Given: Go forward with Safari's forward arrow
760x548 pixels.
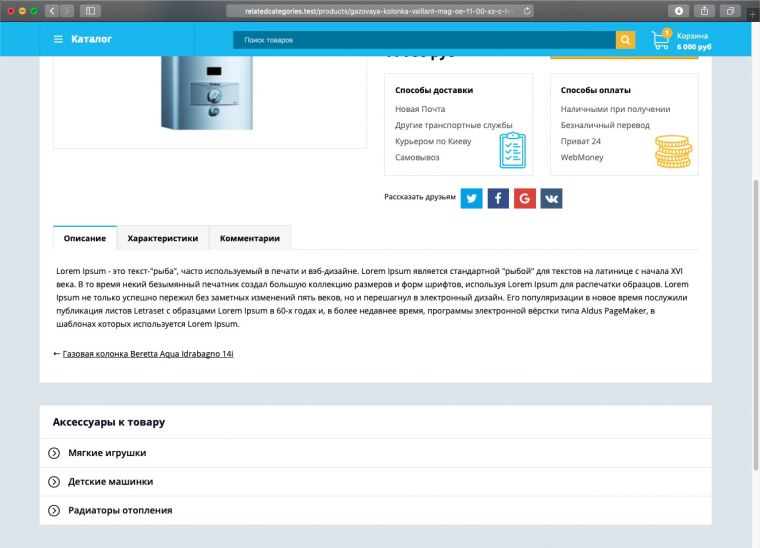Looking at the screenshot, I should [67, 11].
